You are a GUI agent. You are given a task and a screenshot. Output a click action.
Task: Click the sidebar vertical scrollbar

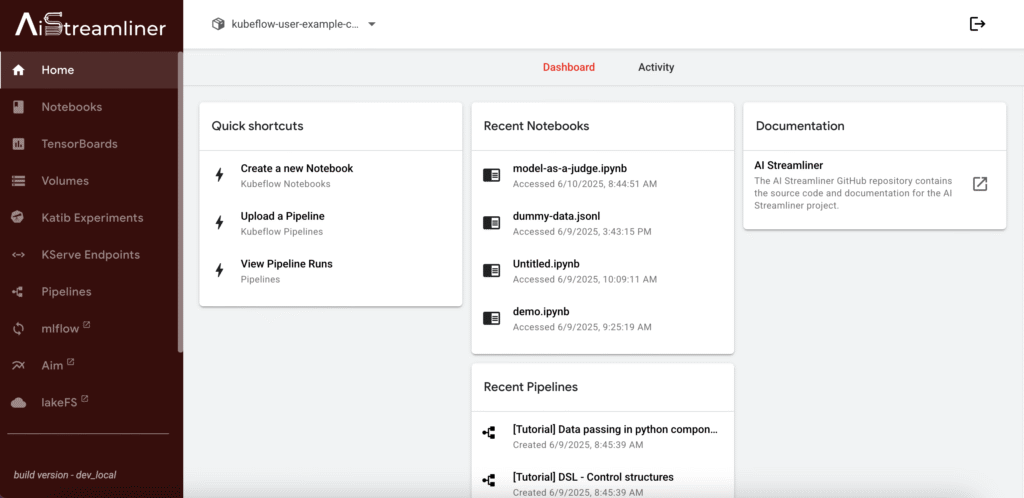point(180,202)
